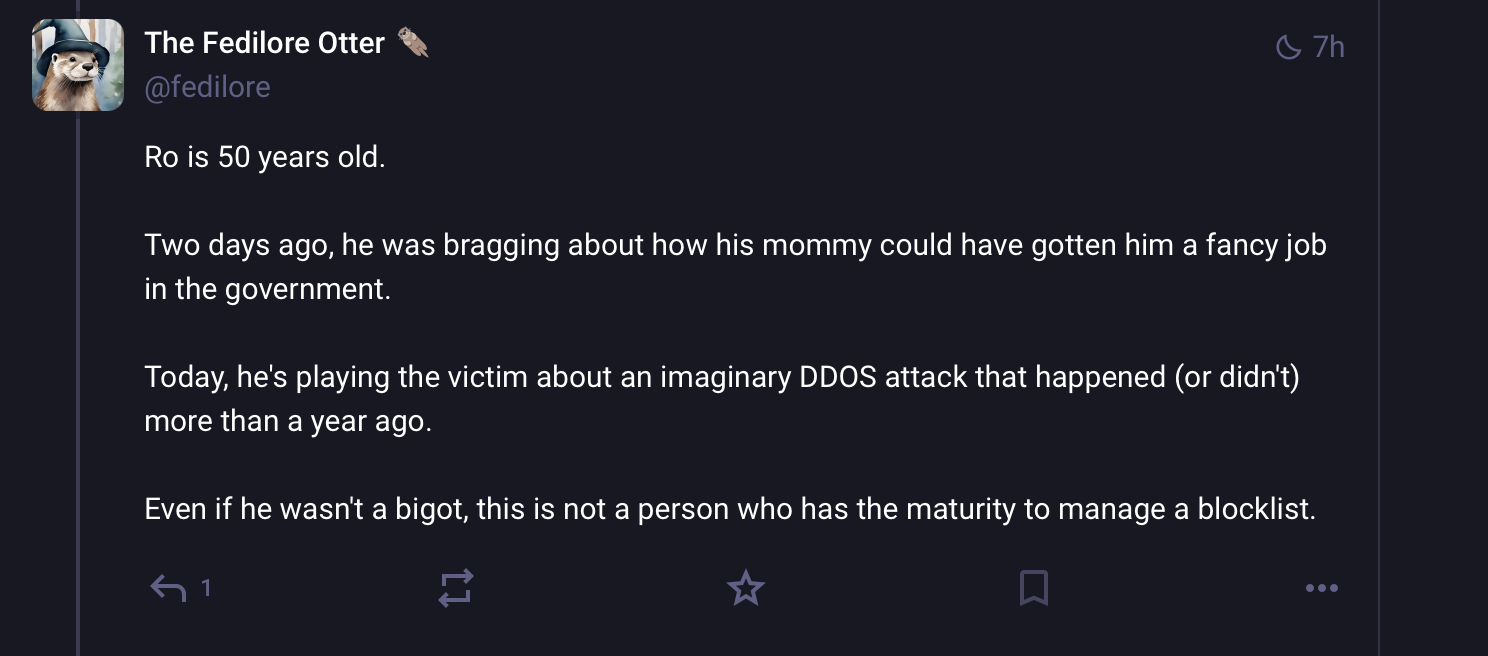1488x656 pixels.
Task: Open the wizard-hat otter avatar
Action: [x=78, y=65]
